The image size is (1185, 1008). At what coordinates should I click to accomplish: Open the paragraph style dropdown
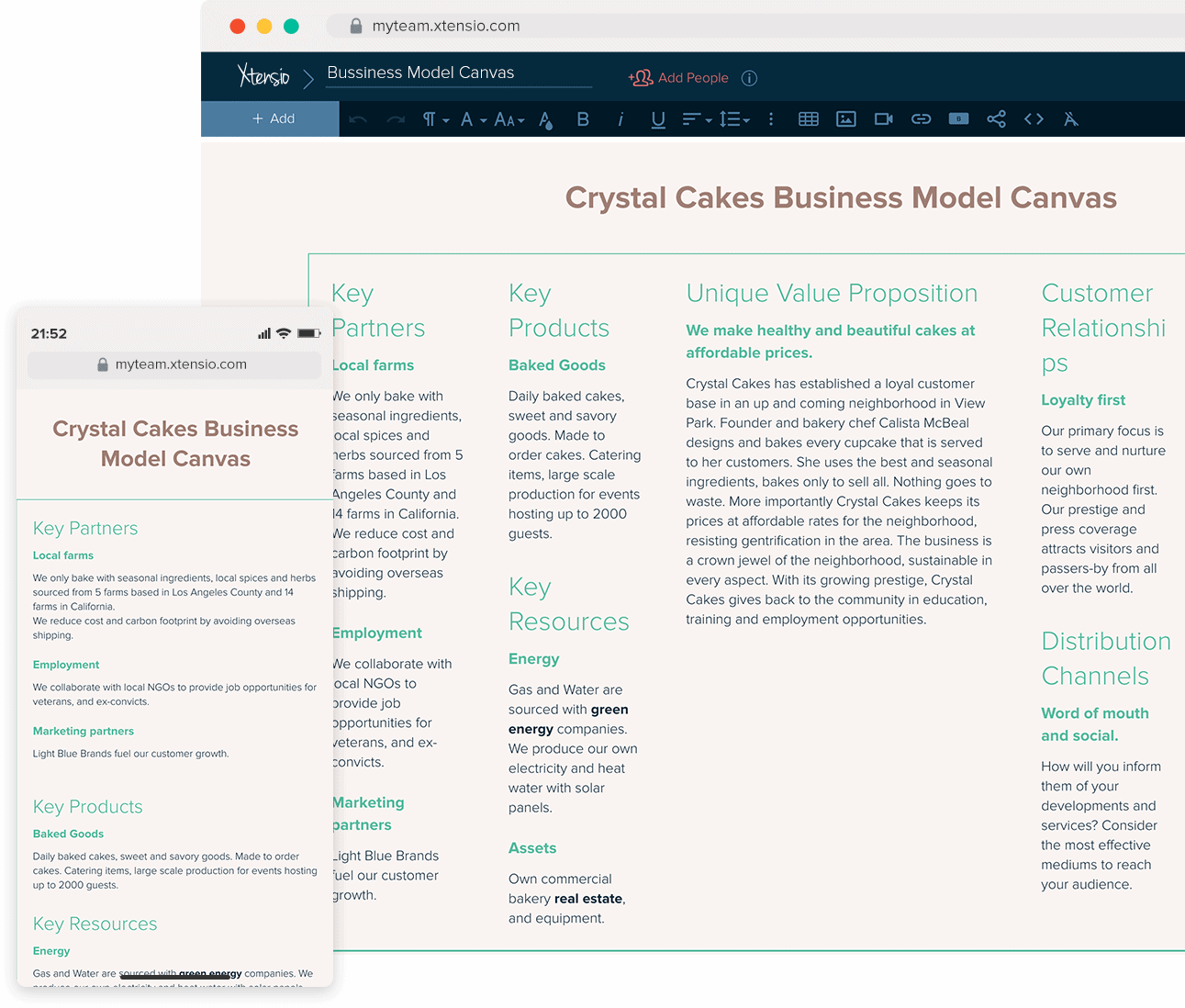[434, 118]
